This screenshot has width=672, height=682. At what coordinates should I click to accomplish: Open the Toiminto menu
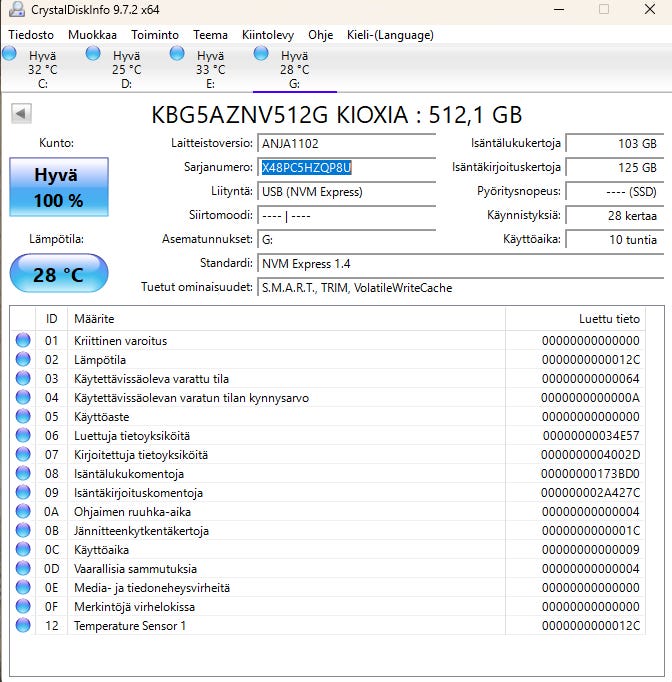(154, 34)
